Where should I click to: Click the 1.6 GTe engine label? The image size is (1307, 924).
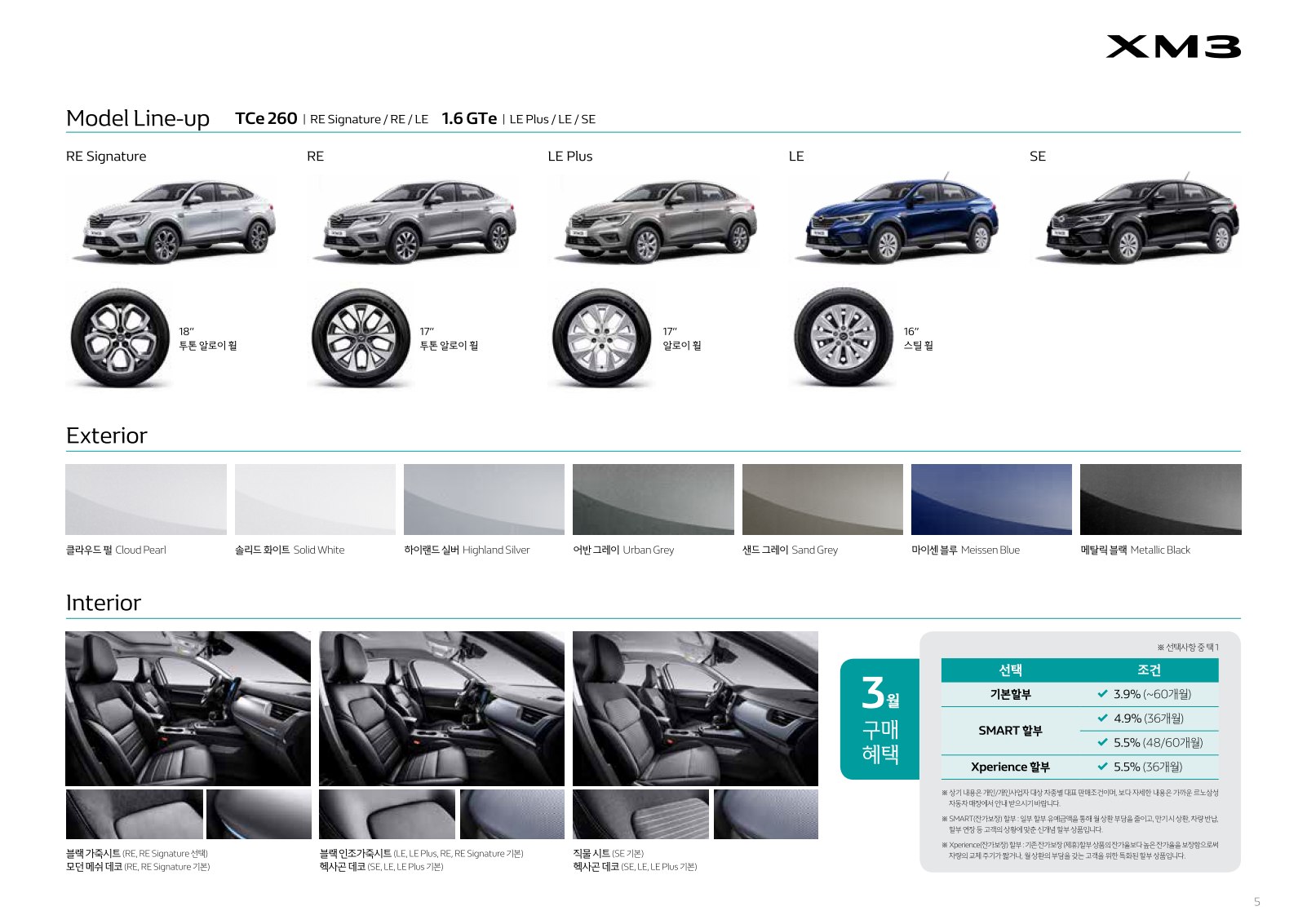469,118
